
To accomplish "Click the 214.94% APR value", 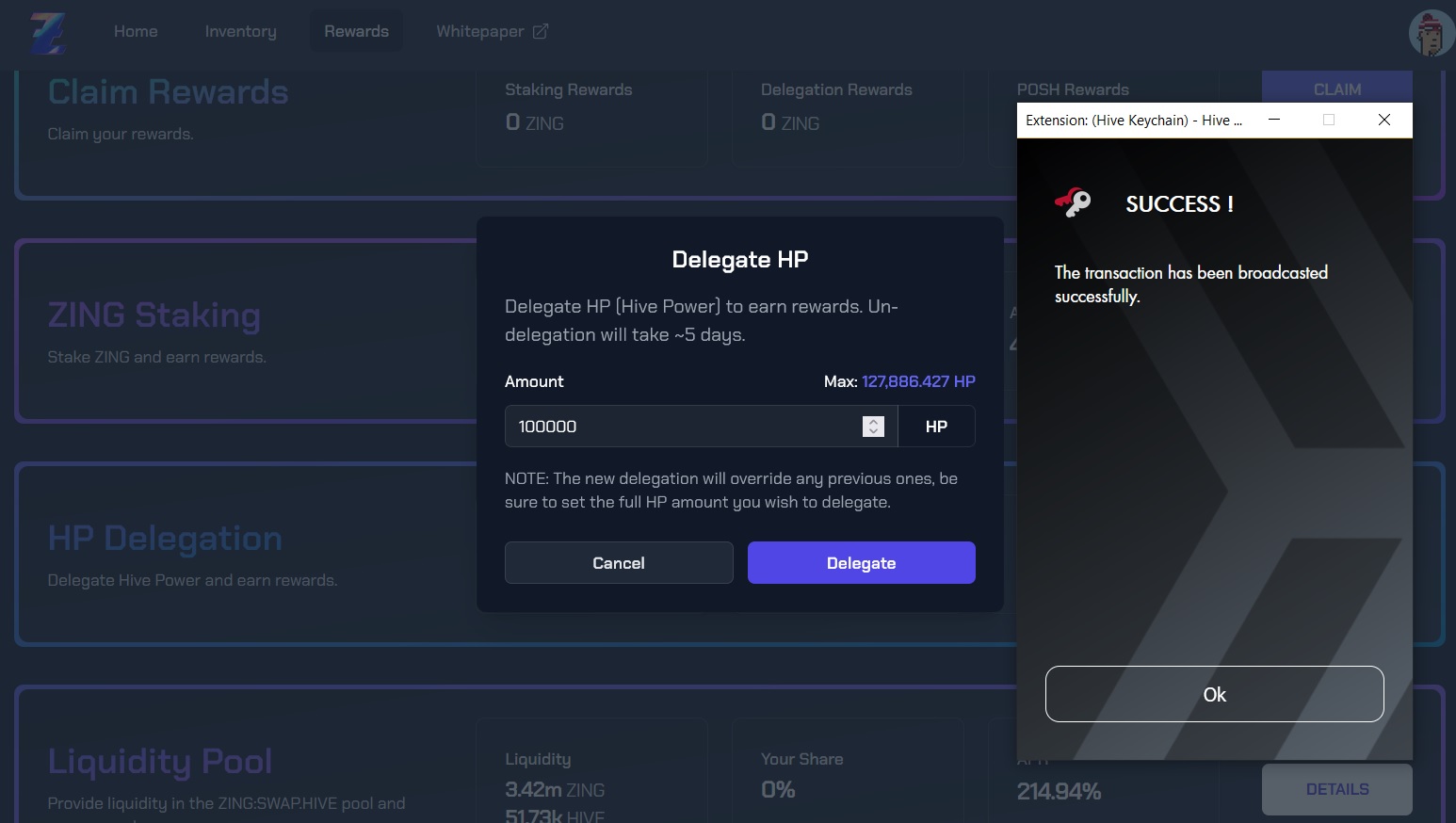I will click(x=1059, y=792).
